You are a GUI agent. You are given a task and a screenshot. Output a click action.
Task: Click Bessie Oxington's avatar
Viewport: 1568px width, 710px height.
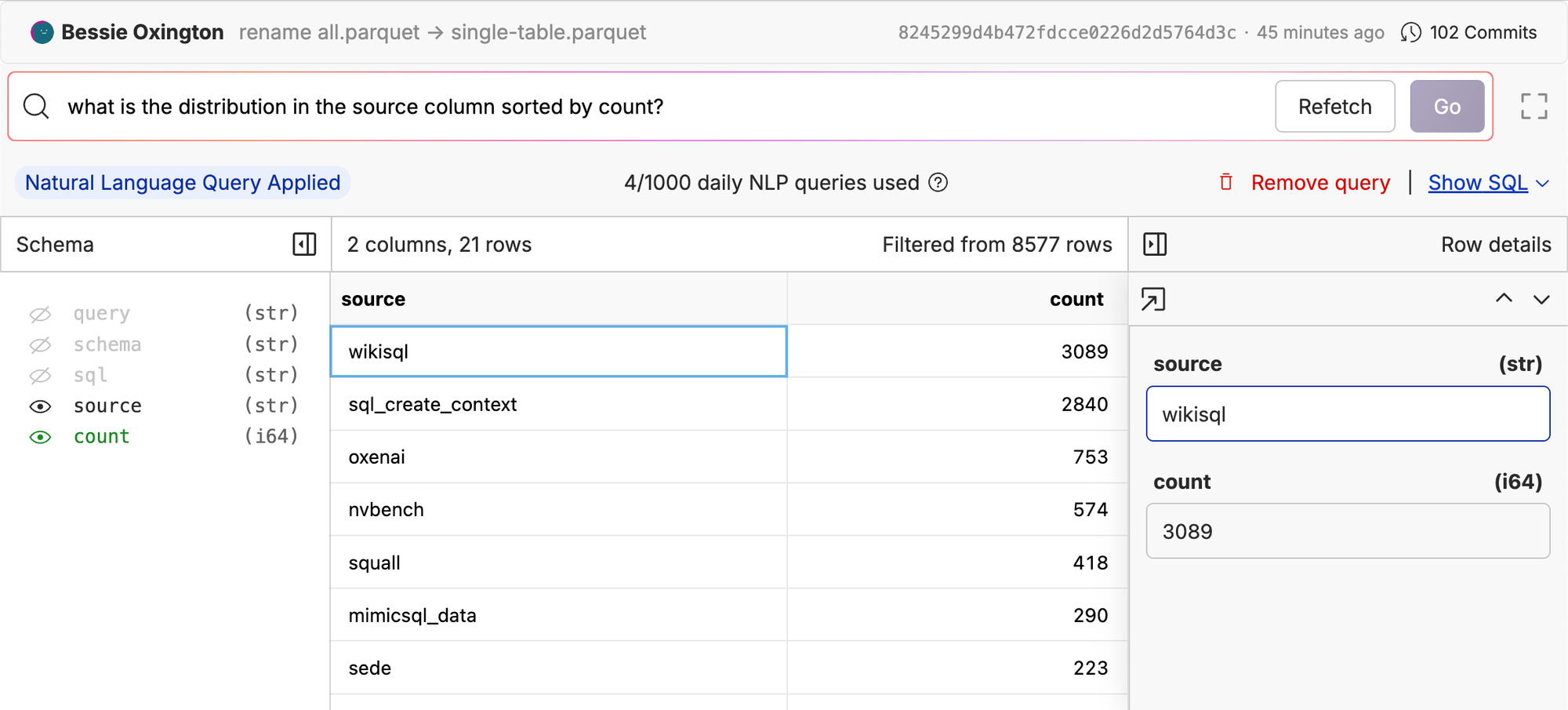(x=42, y=32)
